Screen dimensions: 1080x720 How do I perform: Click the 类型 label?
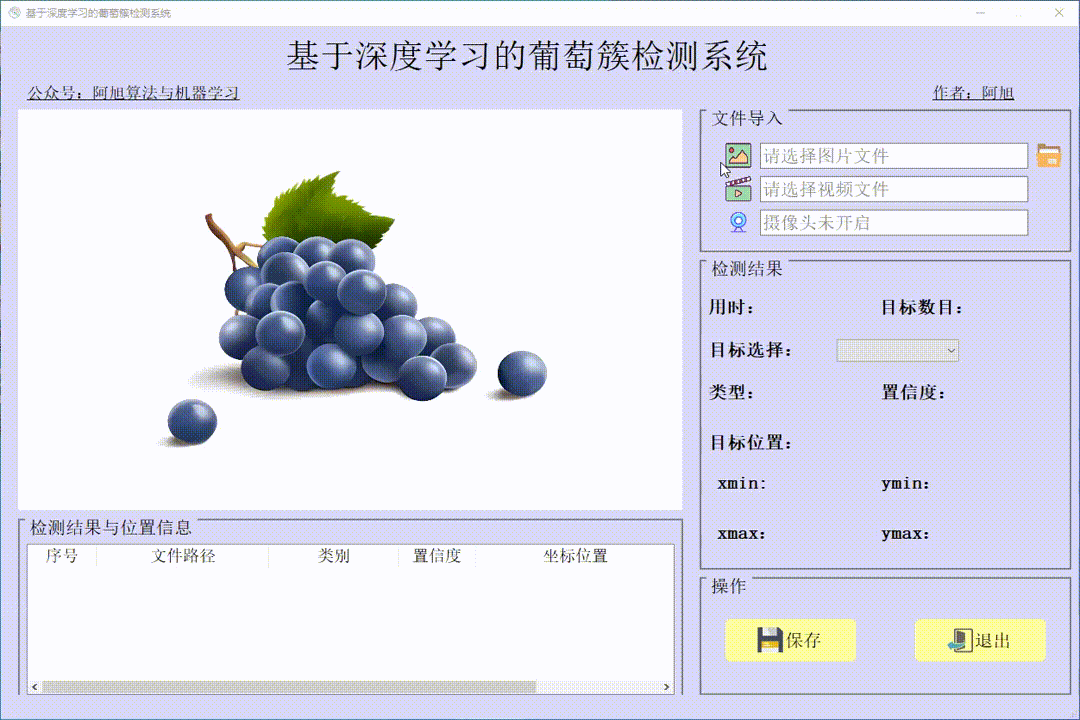(731, 393)
